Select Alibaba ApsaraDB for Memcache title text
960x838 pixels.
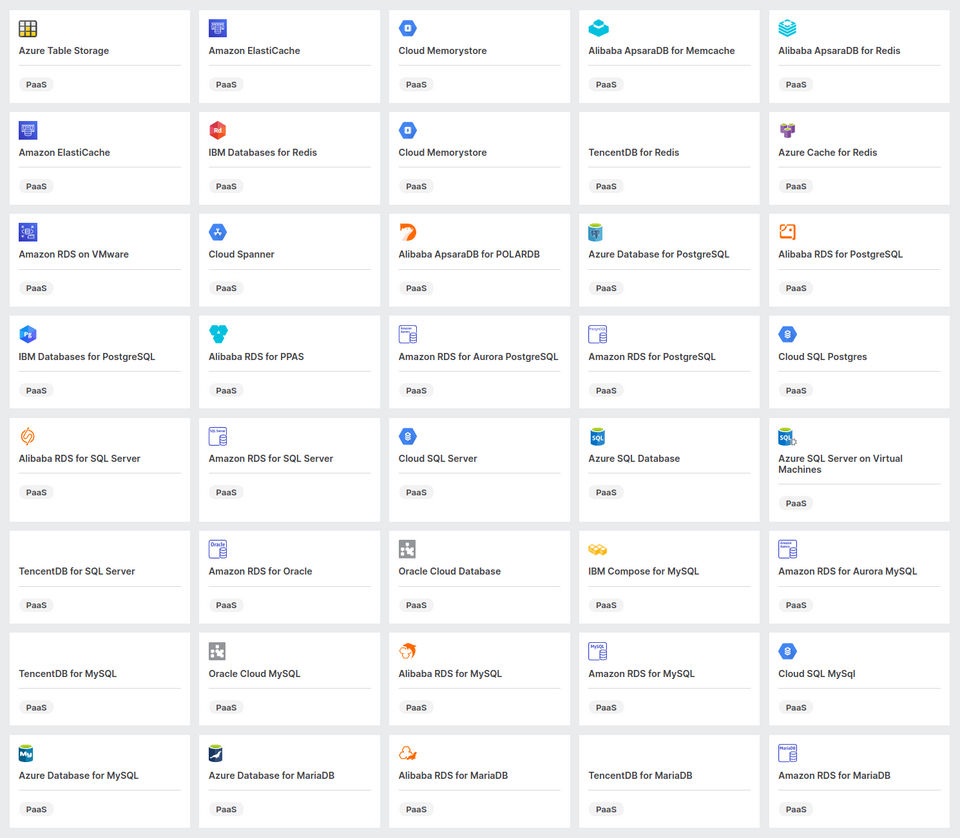pos(662,51)
